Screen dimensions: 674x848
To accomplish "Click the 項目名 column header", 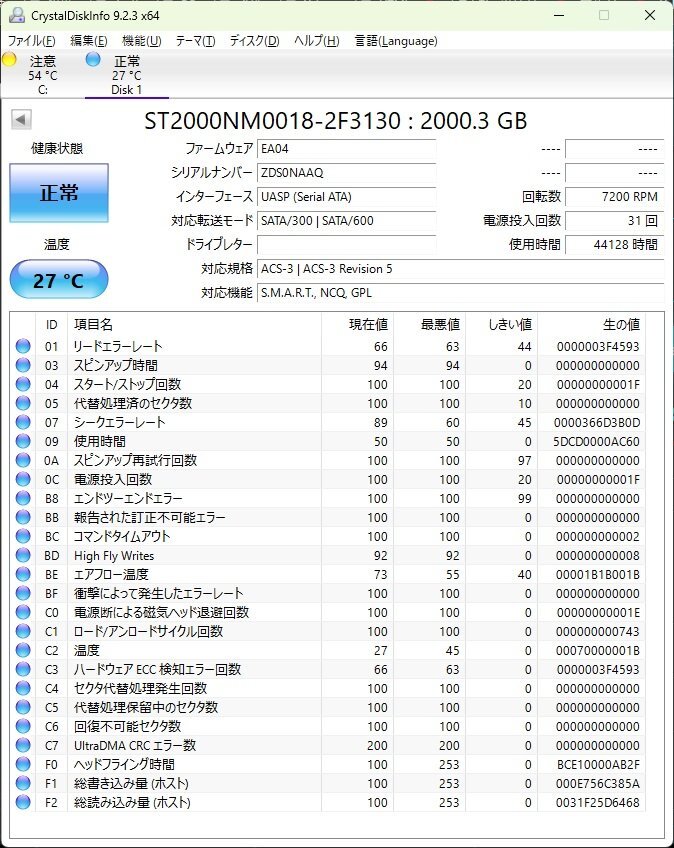I will [194, 324].
